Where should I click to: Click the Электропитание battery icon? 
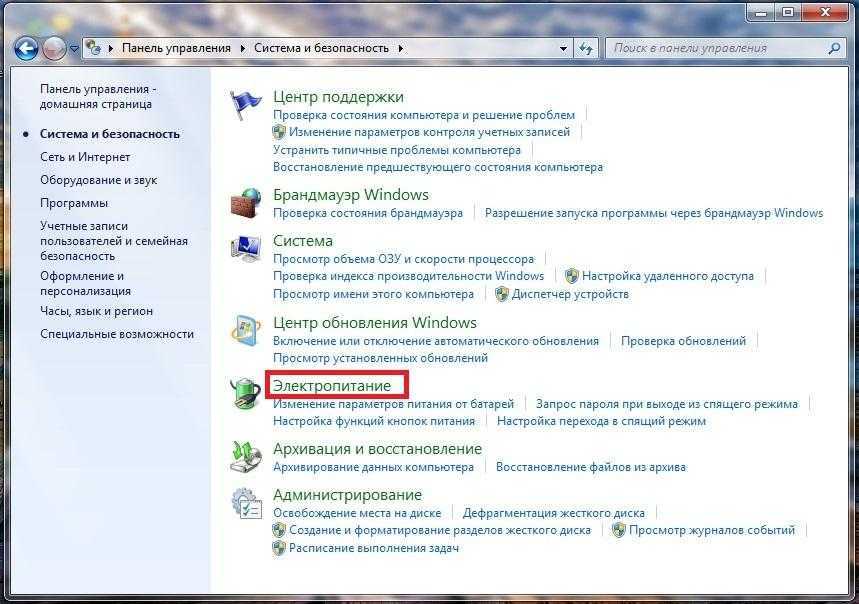coord(245,393)
